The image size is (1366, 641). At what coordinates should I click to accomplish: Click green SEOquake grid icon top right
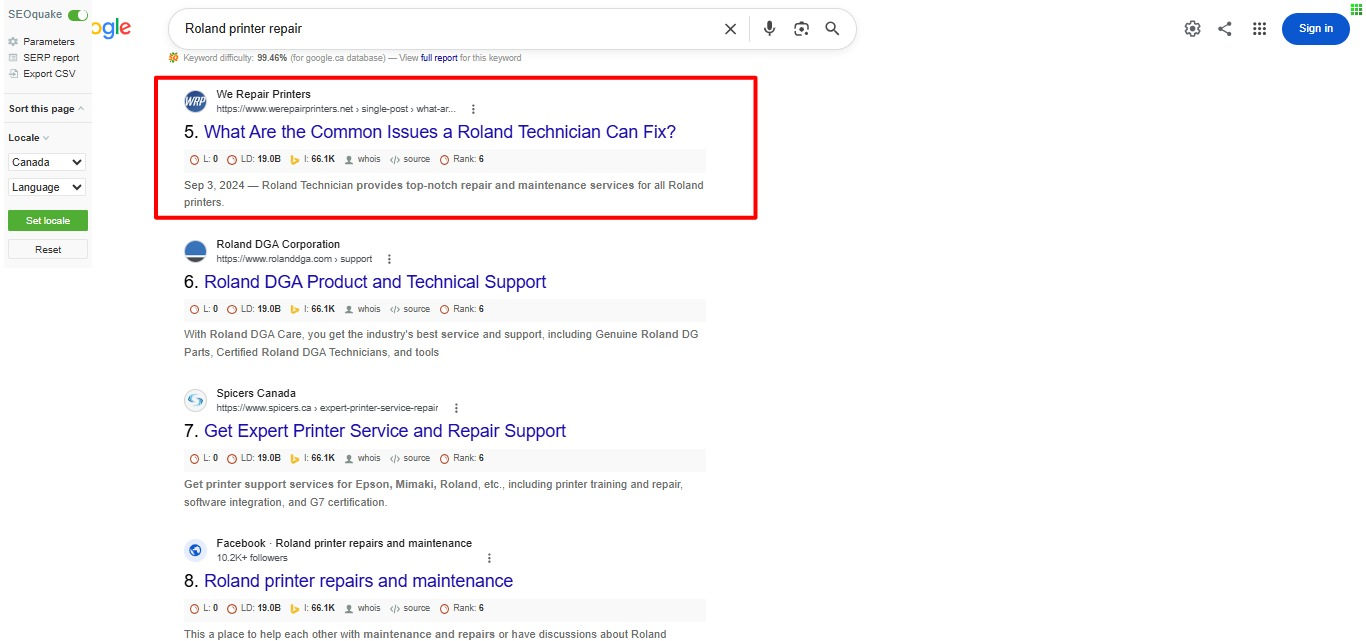point(1356,8)
